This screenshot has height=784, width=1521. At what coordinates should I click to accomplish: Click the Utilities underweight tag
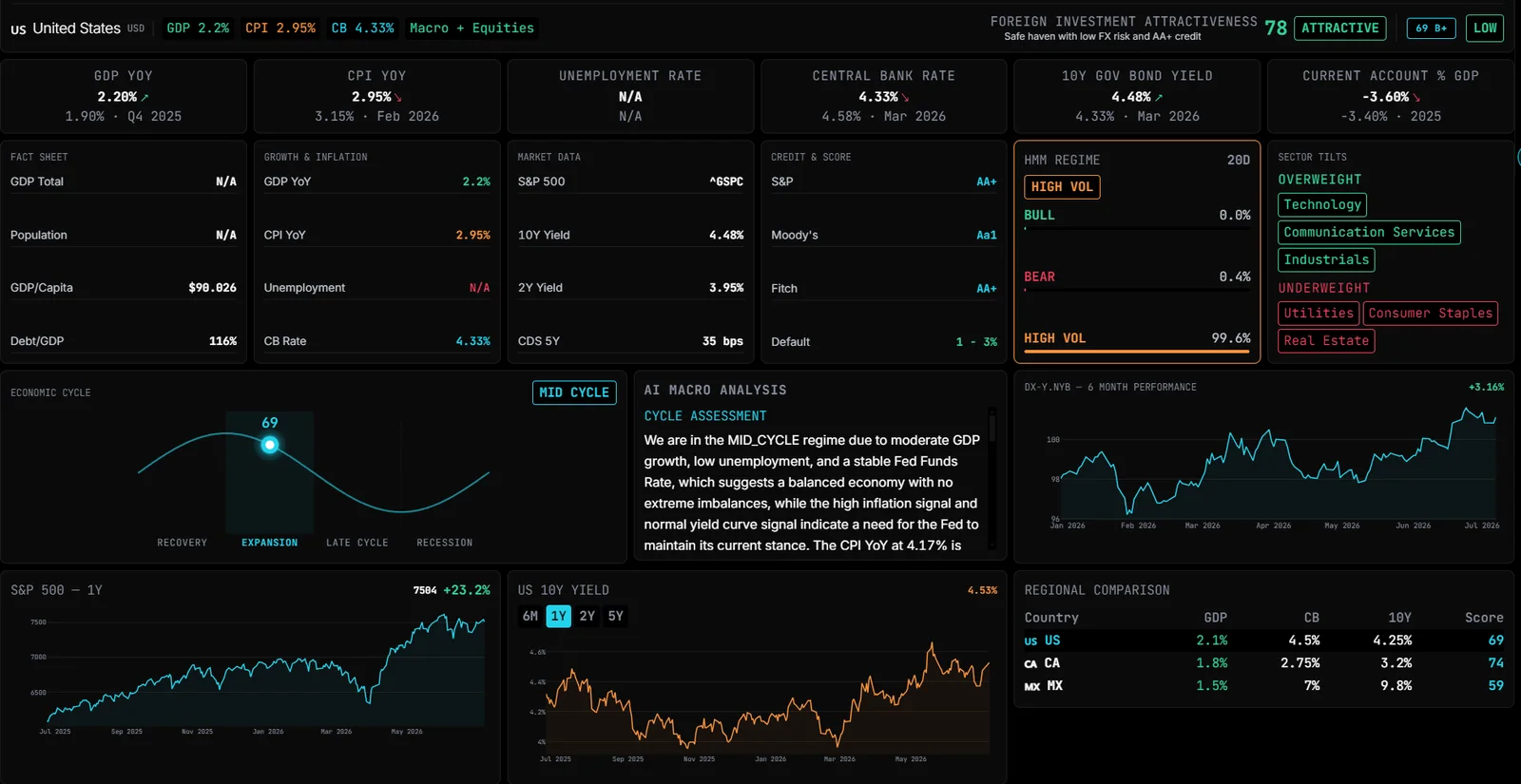pyautogui.click(x=1319, y=313)
